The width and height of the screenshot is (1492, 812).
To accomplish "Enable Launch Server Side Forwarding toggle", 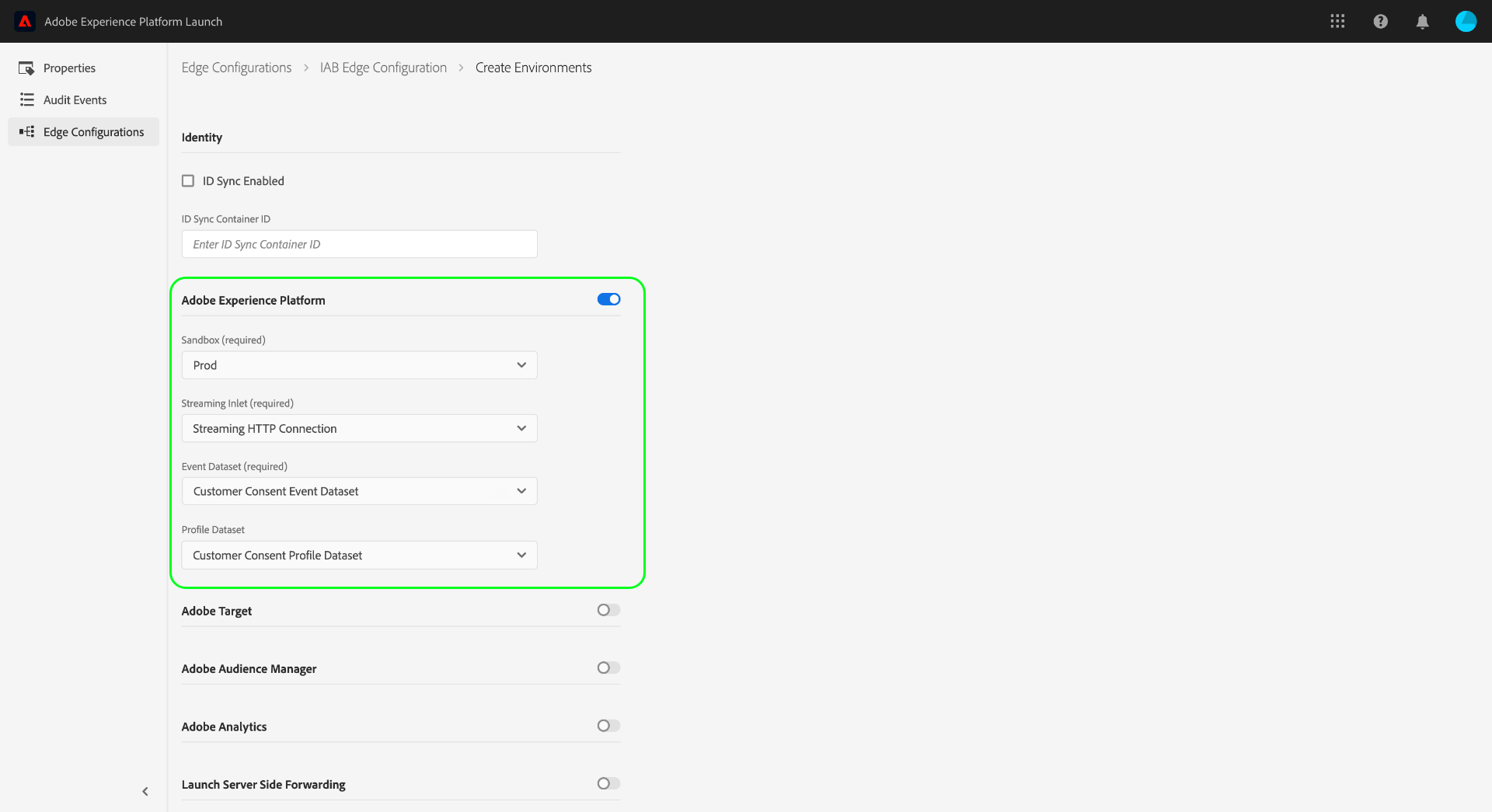I will tap(608, 783).
